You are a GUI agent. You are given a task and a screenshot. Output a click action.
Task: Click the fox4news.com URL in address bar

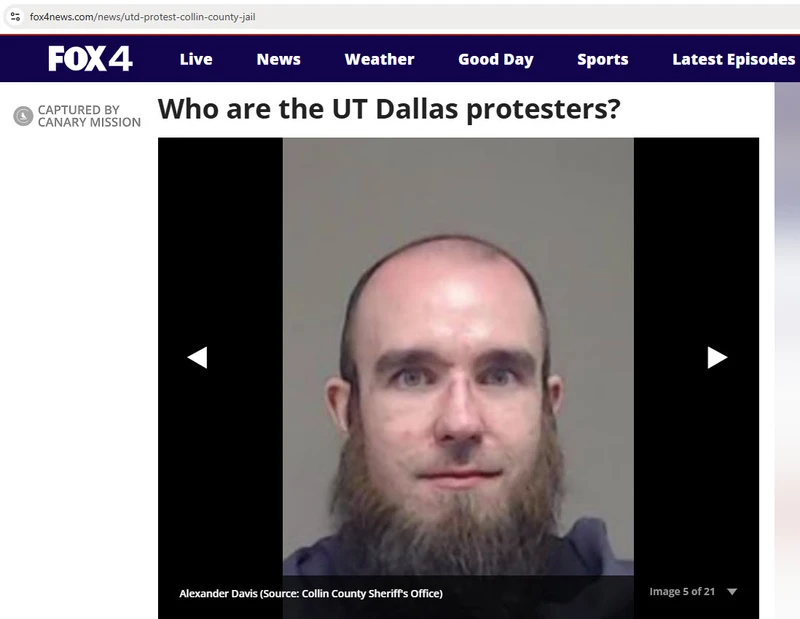pos(142,17)
